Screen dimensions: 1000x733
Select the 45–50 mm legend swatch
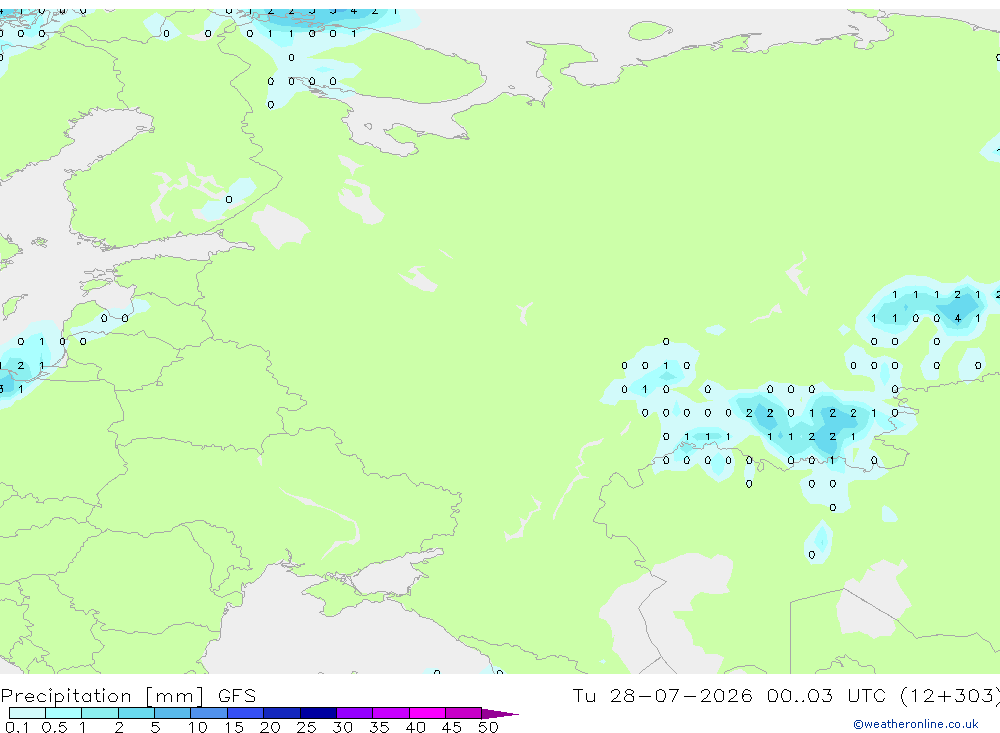(x=464, y=713)
